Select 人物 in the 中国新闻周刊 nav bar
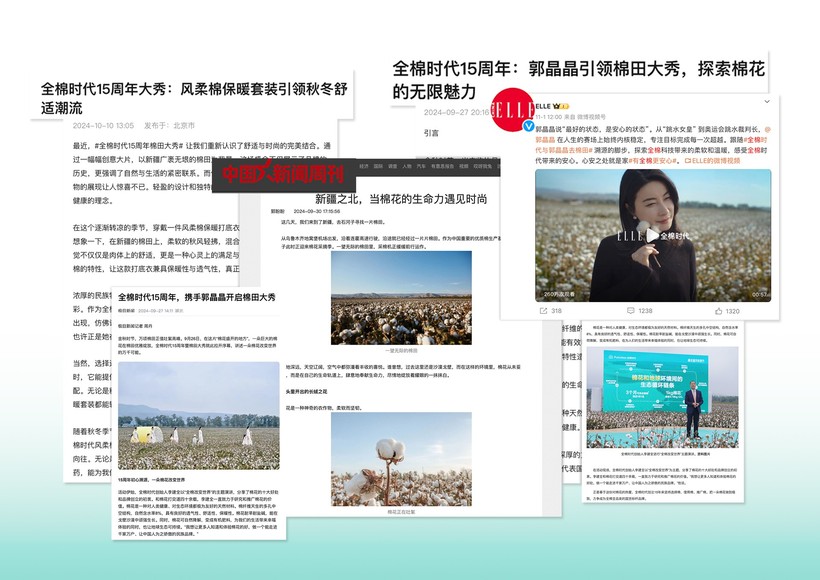This screenshot has height=580, width=820. (x=407, y=166)
